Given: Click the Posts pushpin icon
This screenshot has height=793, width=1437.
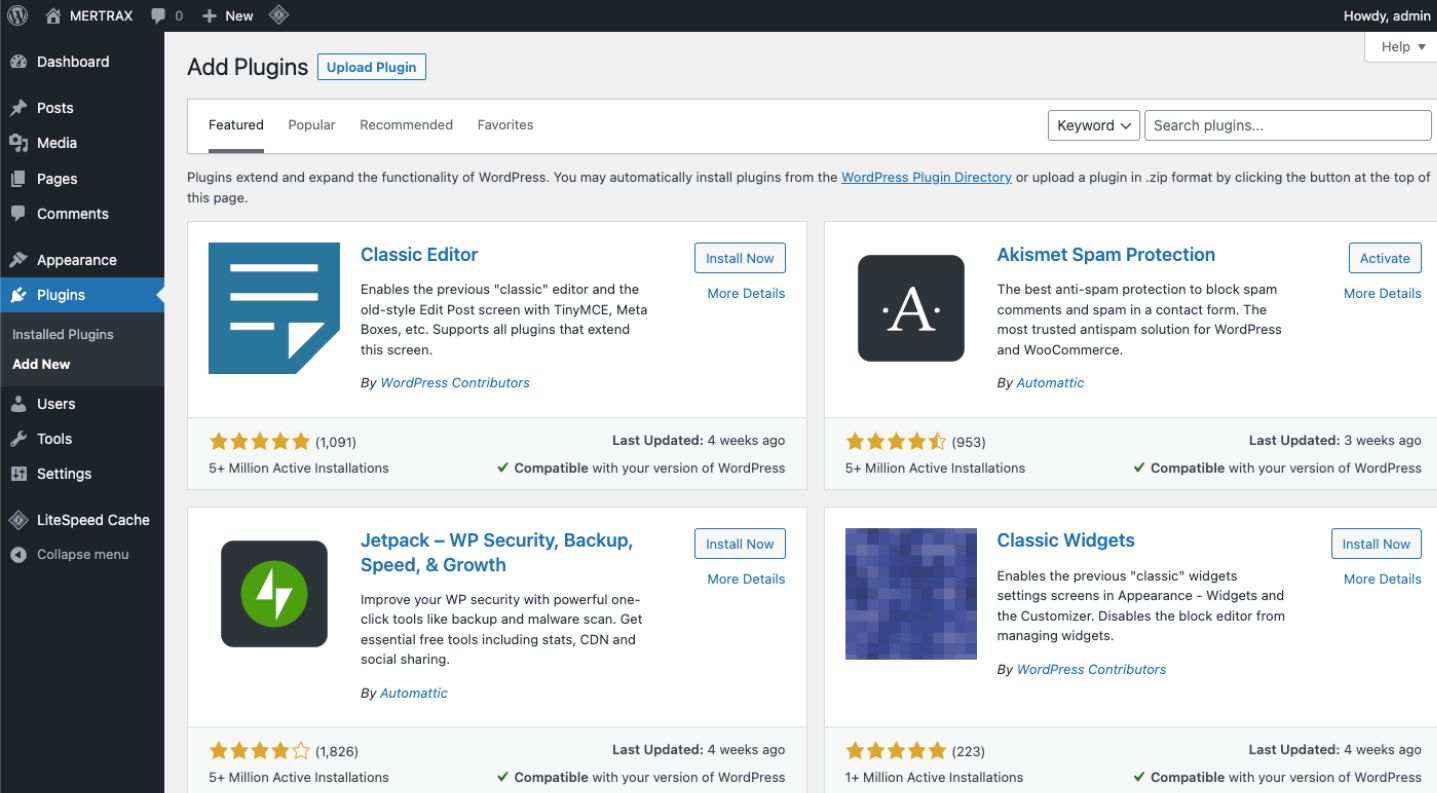Looking at the screenshot, I should click(18, 108).
